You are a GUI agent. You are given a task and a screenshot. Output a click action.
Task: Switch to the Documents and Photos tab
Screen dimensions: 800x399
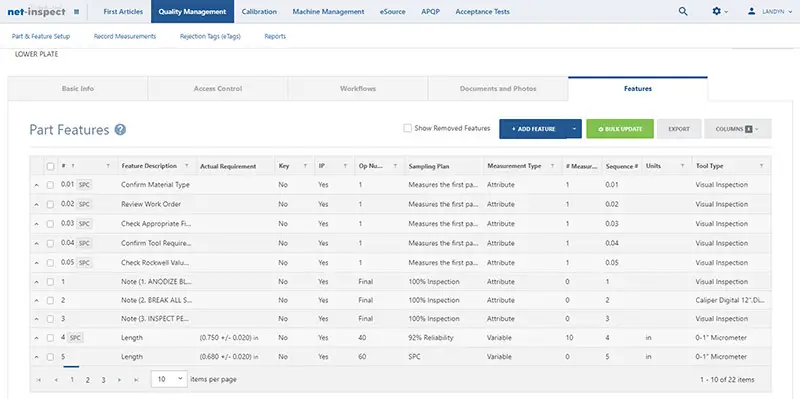click(x=498, y=88)
